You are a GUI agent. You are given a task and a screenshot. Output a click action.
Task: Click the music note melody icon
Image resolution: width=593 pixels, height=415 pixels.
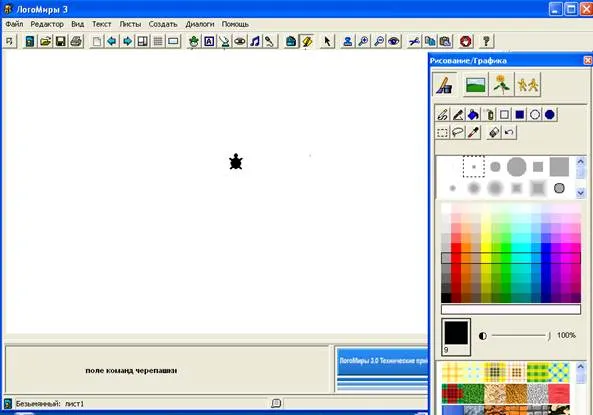coord(255,41)
